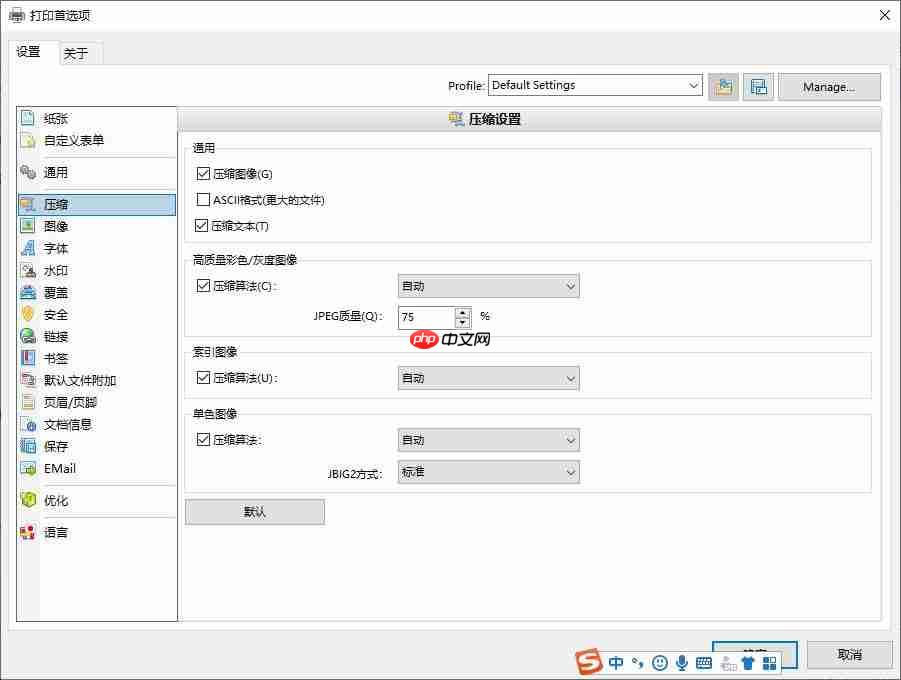Open the 字体 fonts icon
Screen dimensions: 901x680
28,248
